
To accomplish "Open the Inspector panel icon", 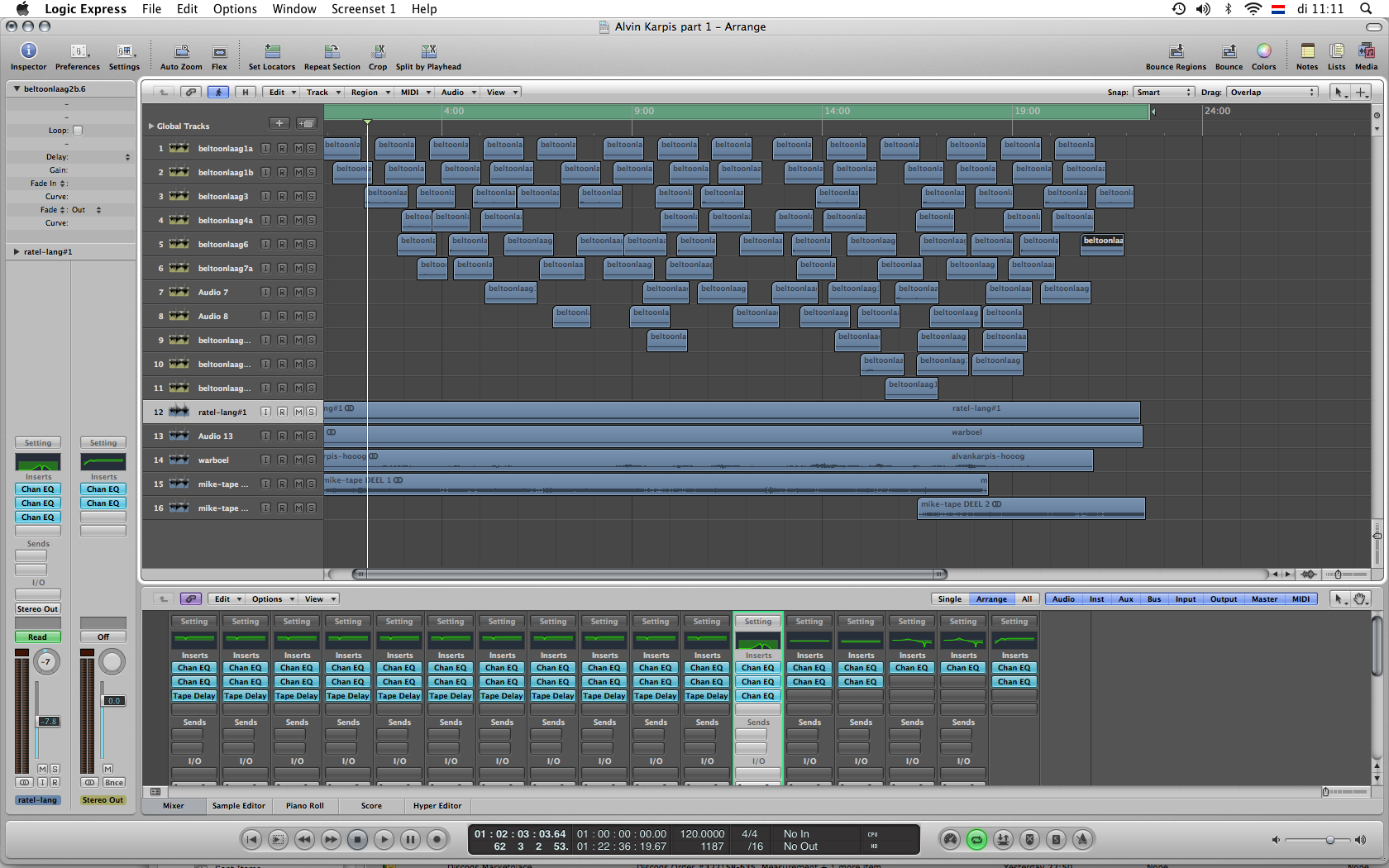I will click(28, 51).
